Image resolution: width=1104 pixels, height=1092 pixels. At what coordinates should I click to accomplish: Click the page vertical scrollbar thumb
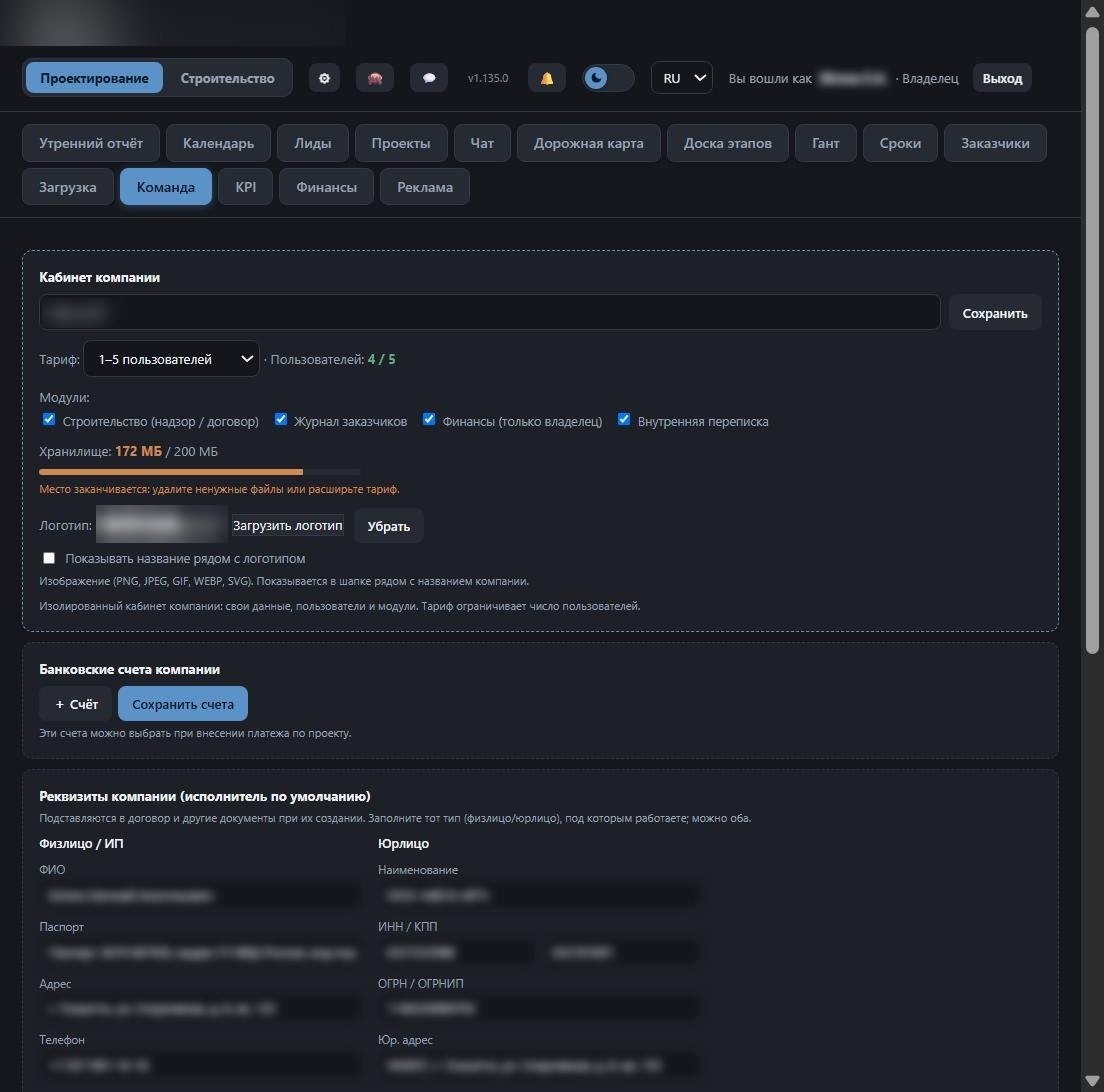click(x=1092, y=340)
